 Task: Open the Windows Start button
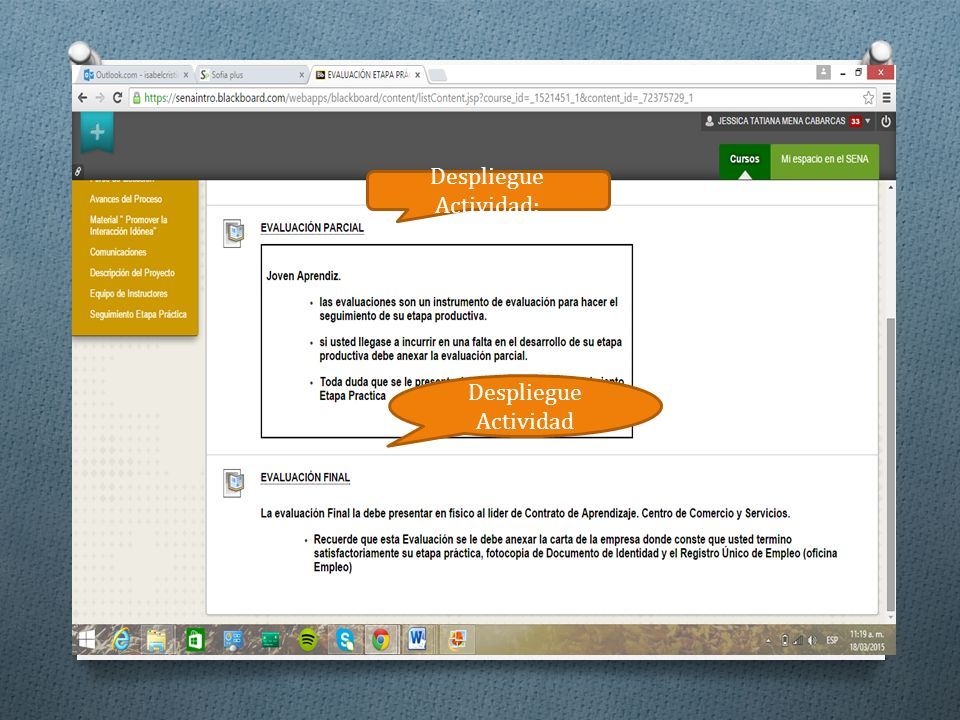point(87,640)
